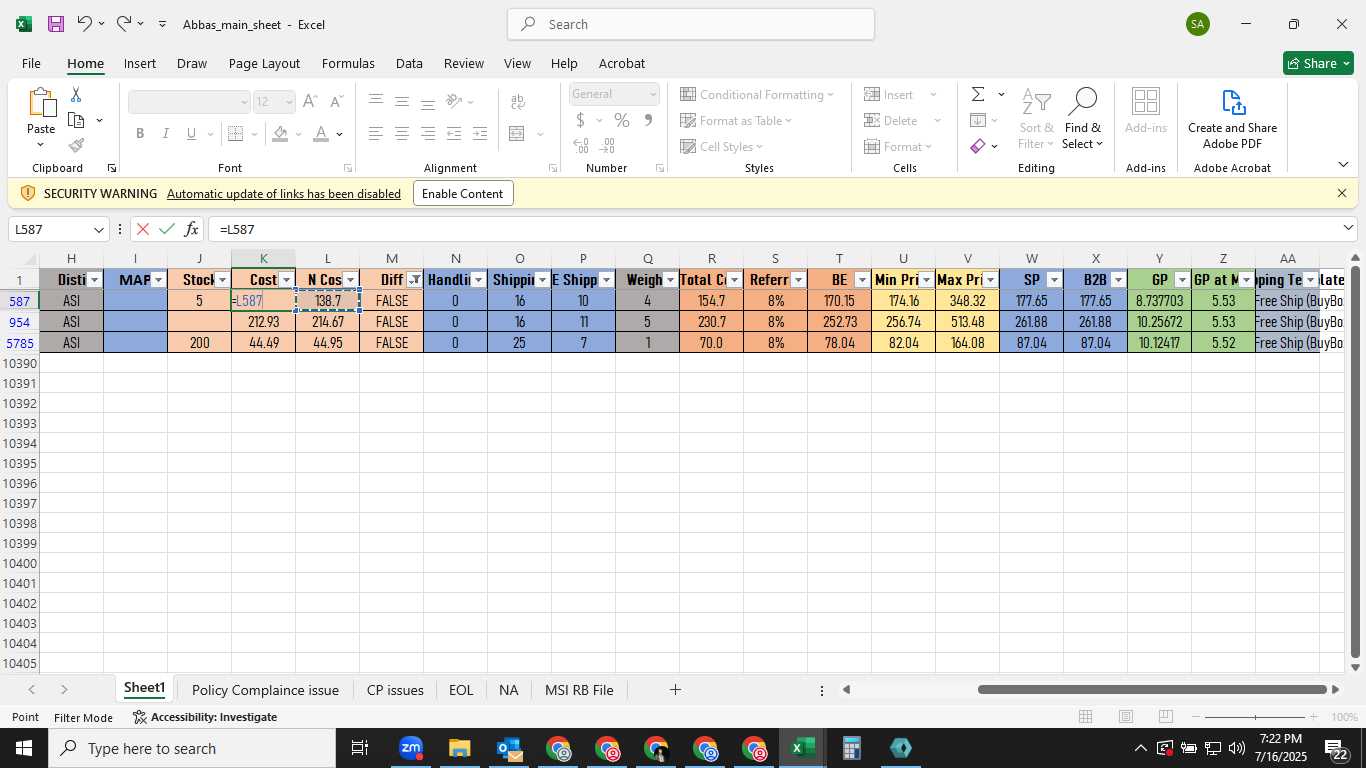Click the Wrap Text icon
Screen dimensions: 1366x768
coord(518,101)
